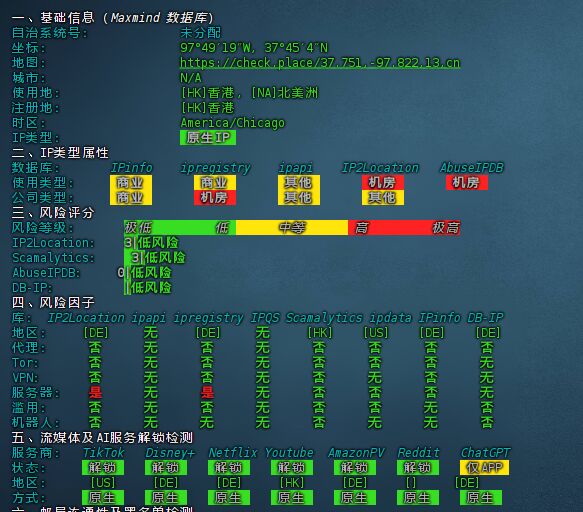This screenshot has width=583, height=512.
Task: Click the 五、流媒体及AI服务解锁检测 heading
Action: [x=103, y=438]
